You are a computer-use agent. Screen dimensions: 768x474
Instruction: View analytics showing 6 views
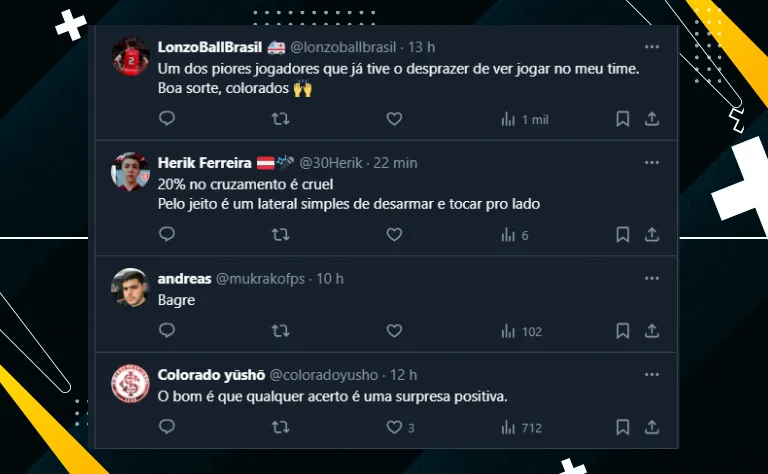pos(515,235)
